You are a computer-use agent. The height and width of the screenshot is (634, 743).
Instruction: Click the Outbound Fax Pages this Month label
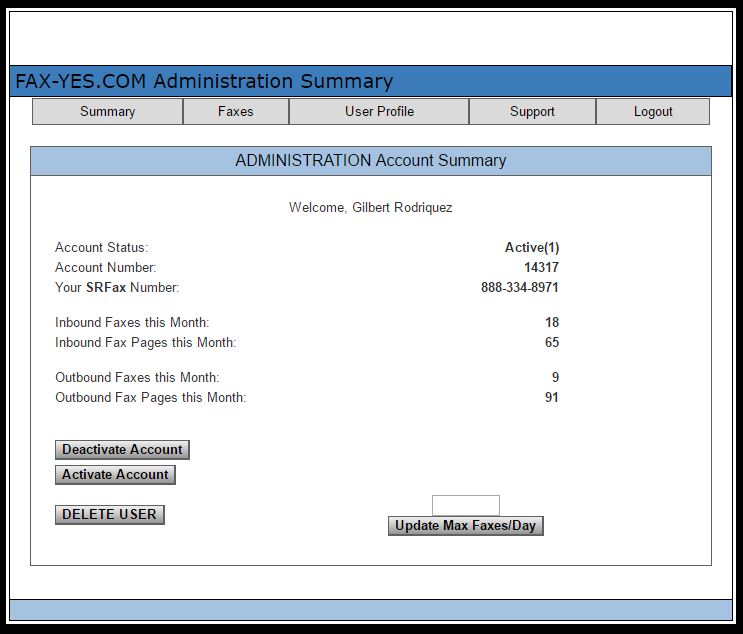click(151, 398)
